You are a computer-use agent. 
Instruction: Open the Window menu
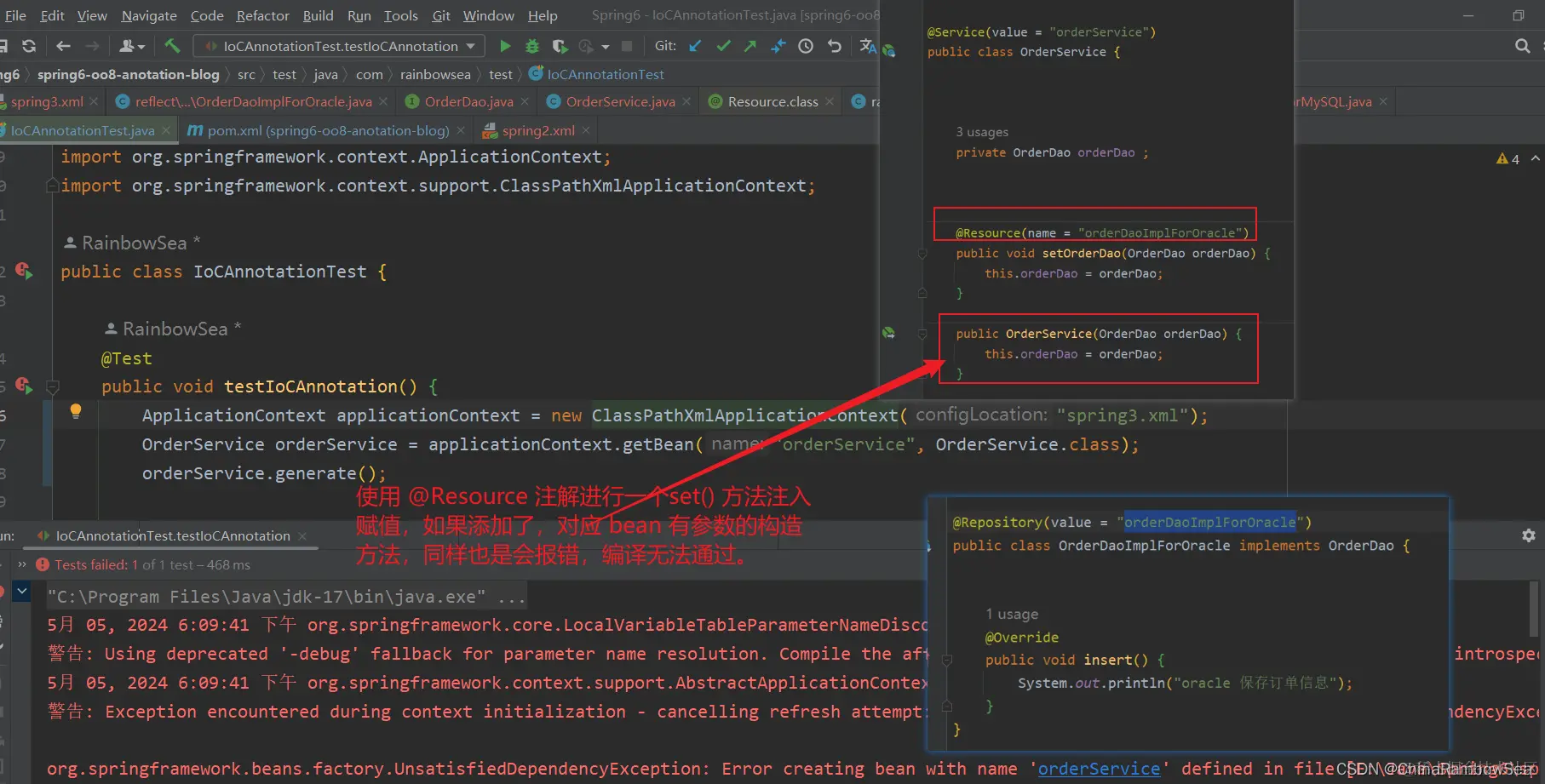489,15
